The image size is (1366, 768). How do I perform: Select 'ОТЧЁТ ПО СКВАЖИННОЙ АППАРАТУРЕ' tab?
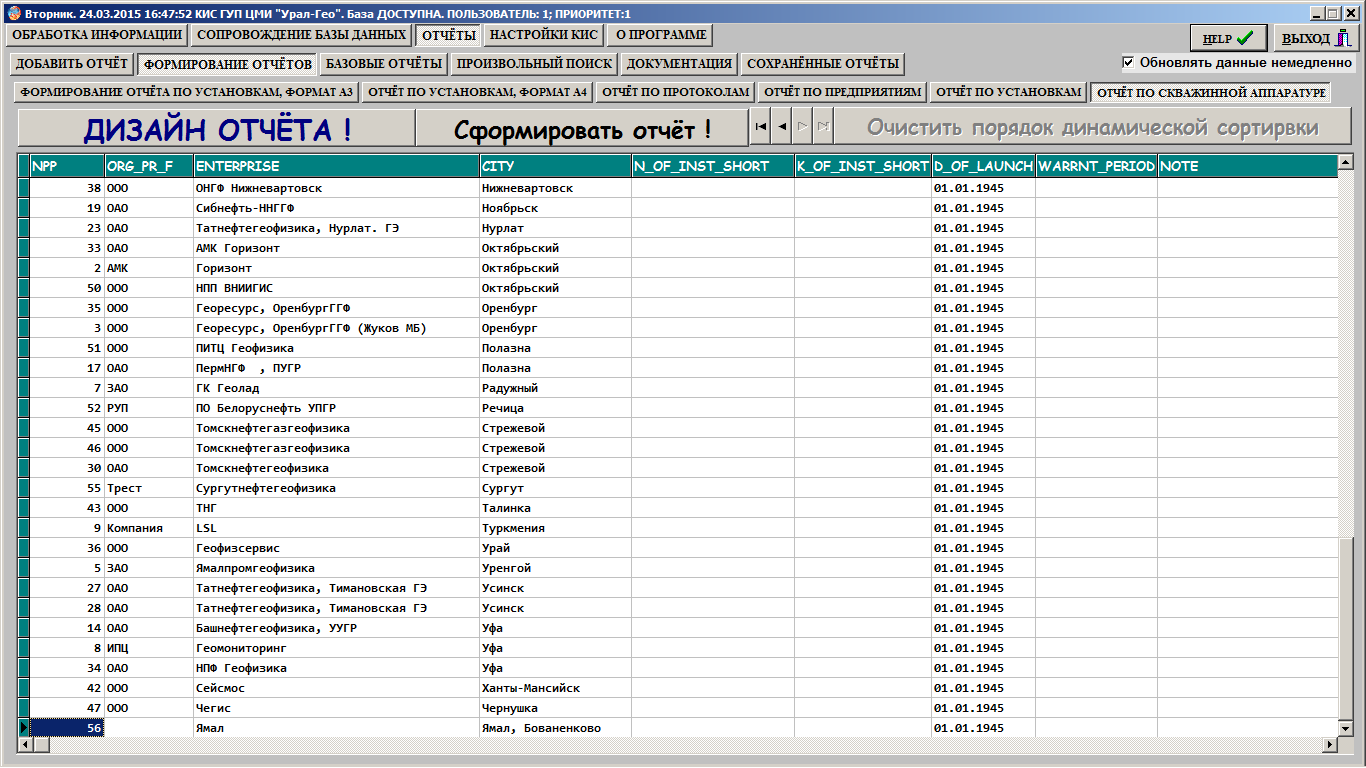click(x=1210, y=93)
